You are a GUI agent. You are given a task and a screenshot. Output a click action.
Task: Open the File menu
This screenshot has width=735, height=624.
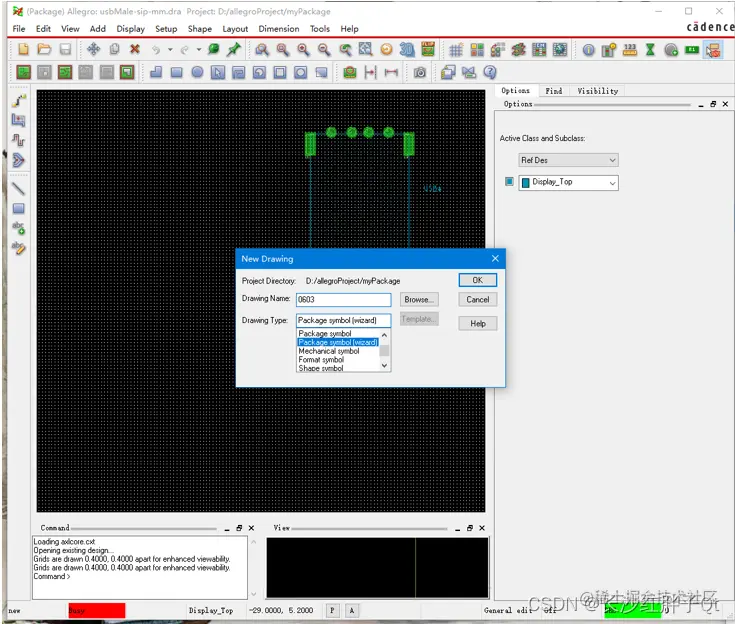point(19,29)
